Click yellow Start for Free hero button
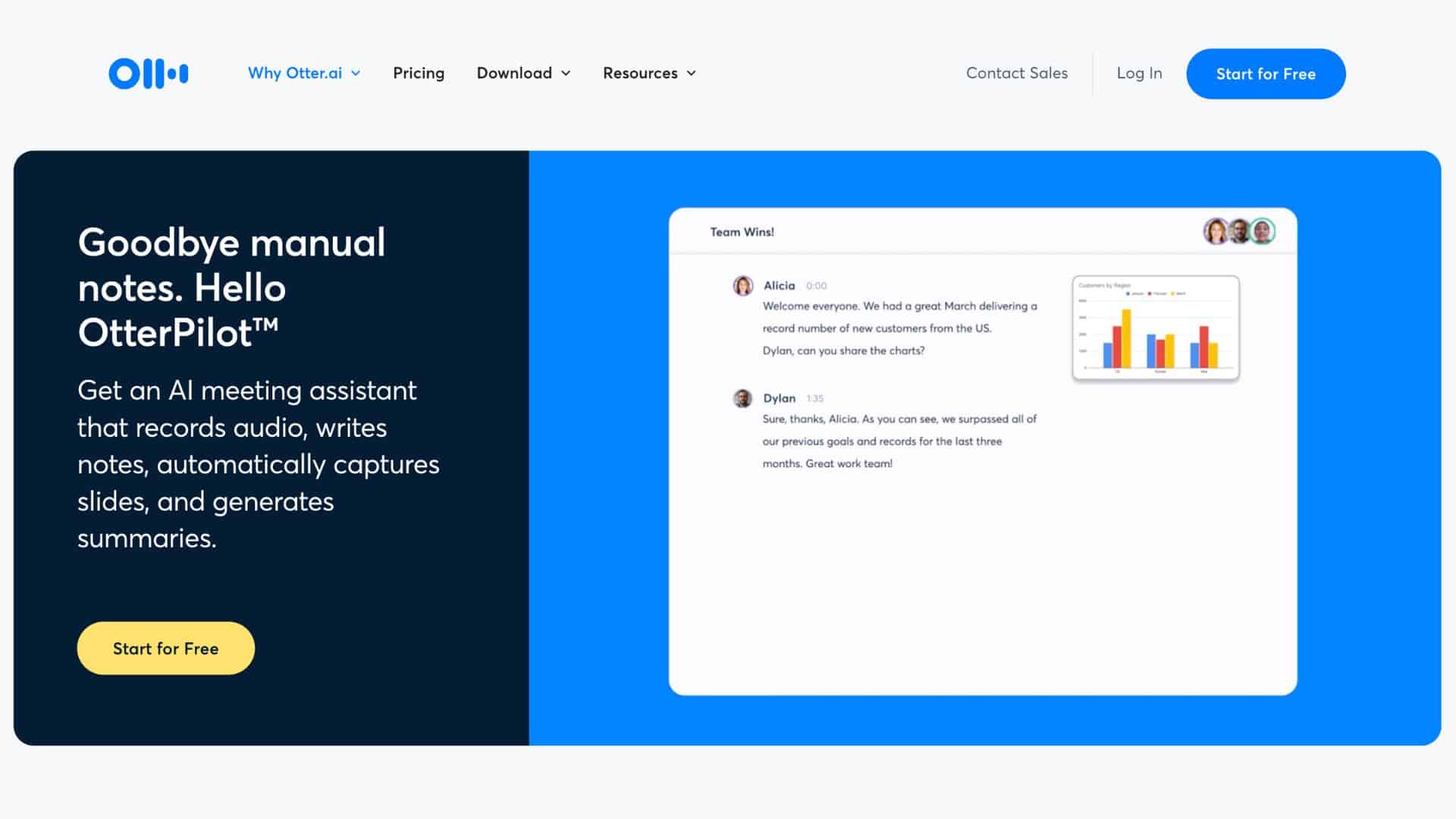Screen dimensions: 1456x819 pos(166,648)
